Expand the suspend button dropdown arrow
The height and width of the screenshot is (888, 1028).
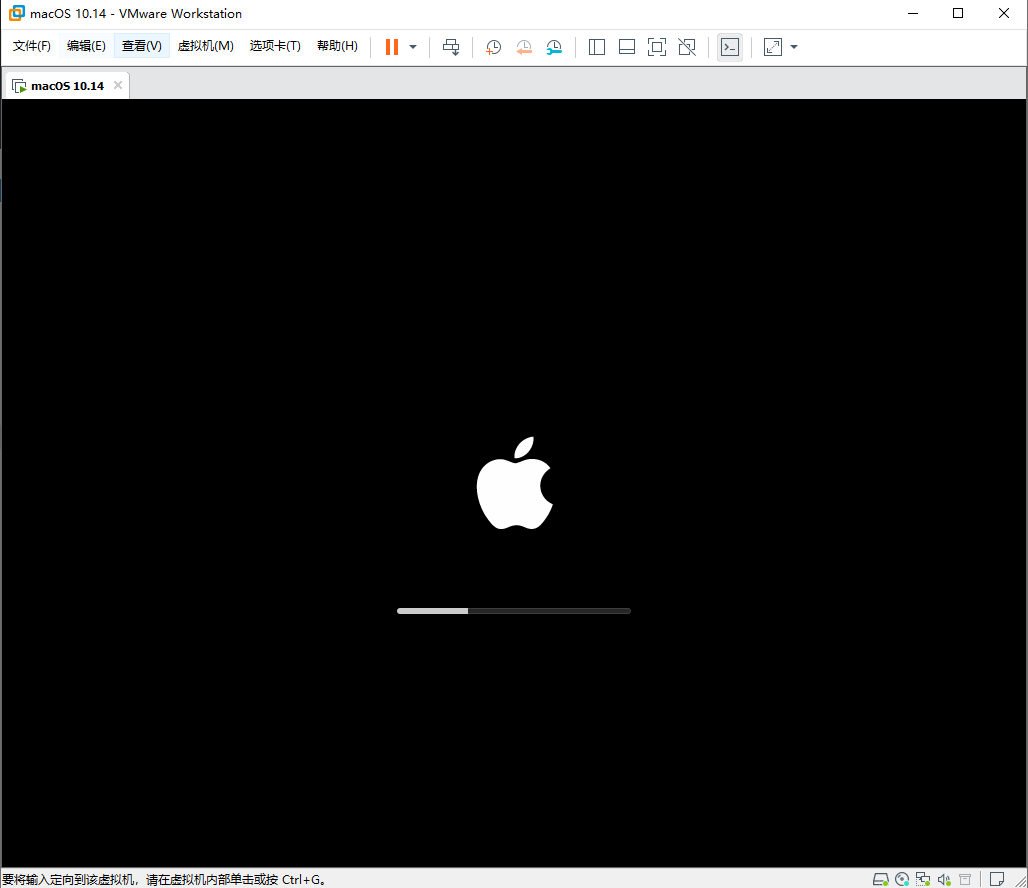pos(412,46)
